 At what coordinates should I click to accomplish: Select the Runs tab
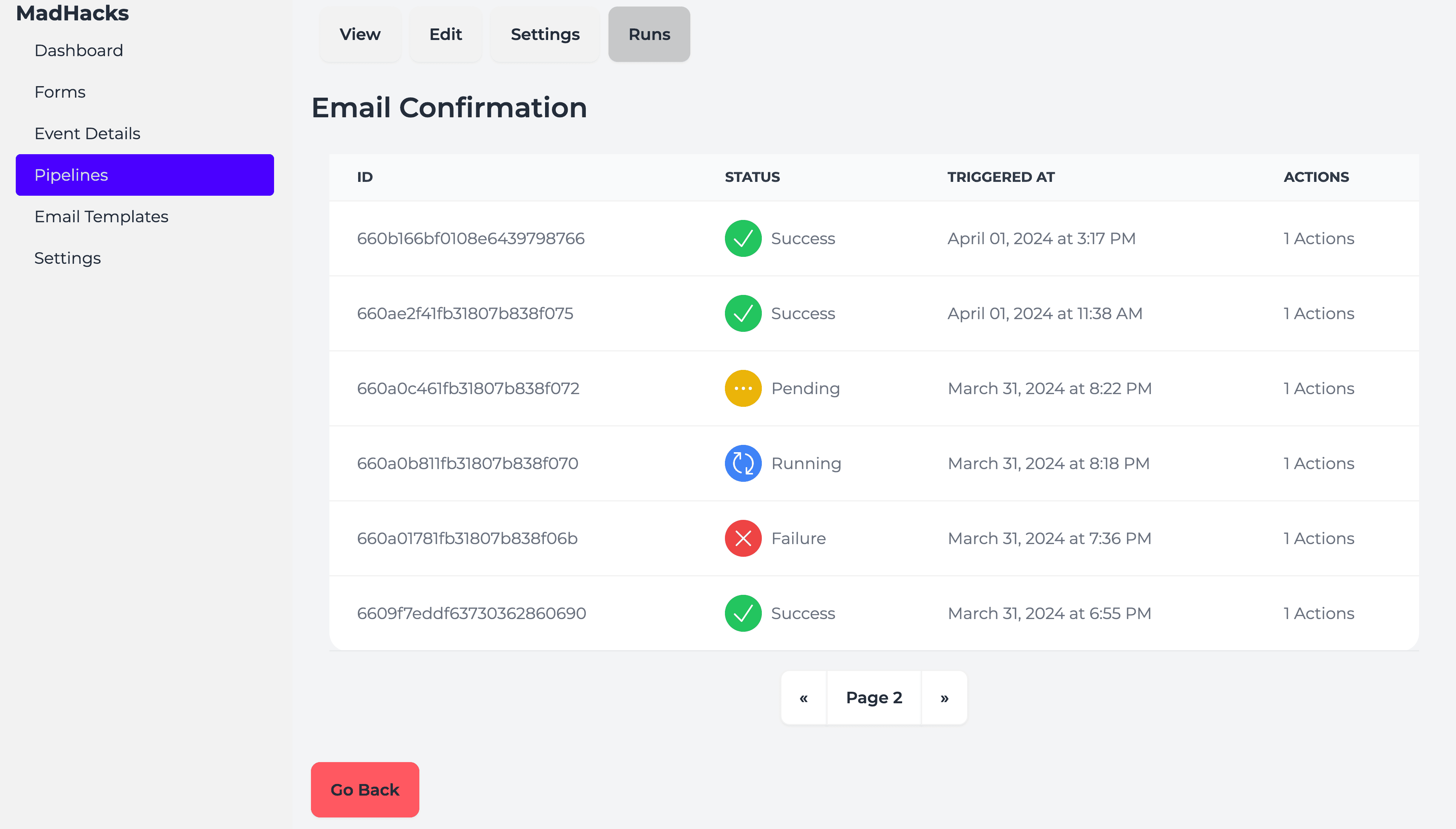(x=649, y=34)
